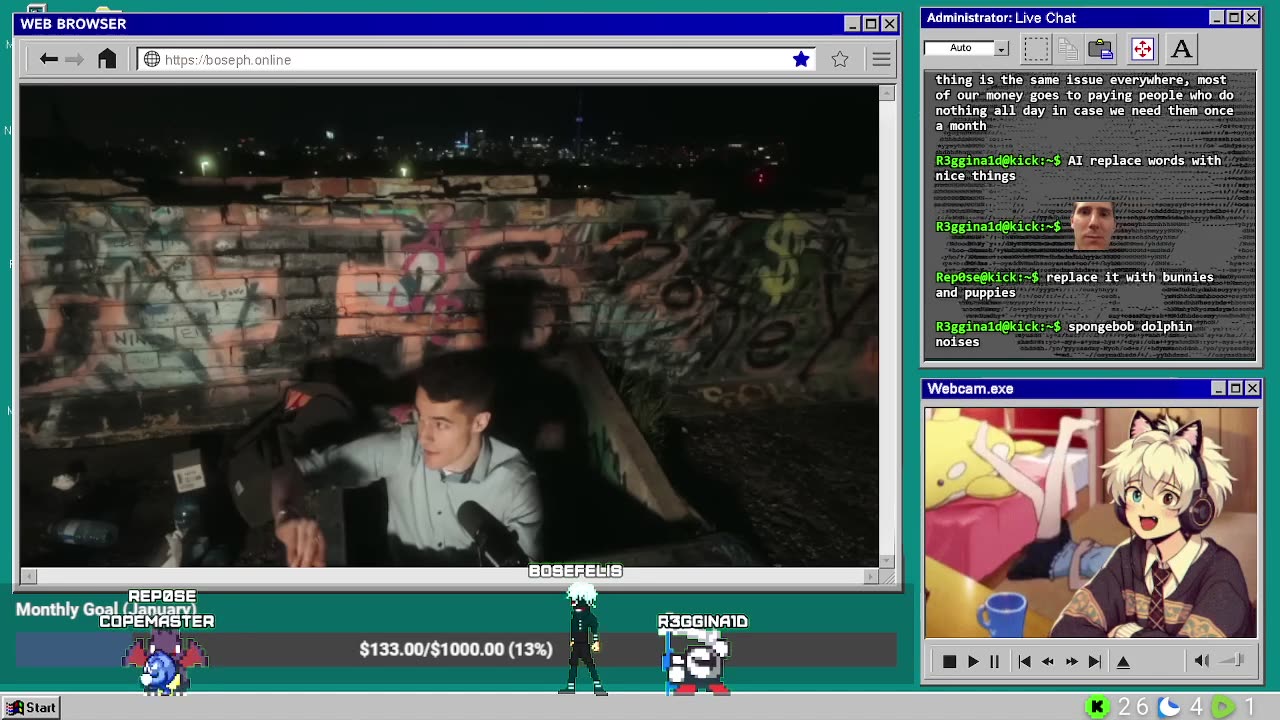This screenshot has height=720, width=1280.
Task: Stop playback in Webcam.exe
Action: click(x=949, y=661)
